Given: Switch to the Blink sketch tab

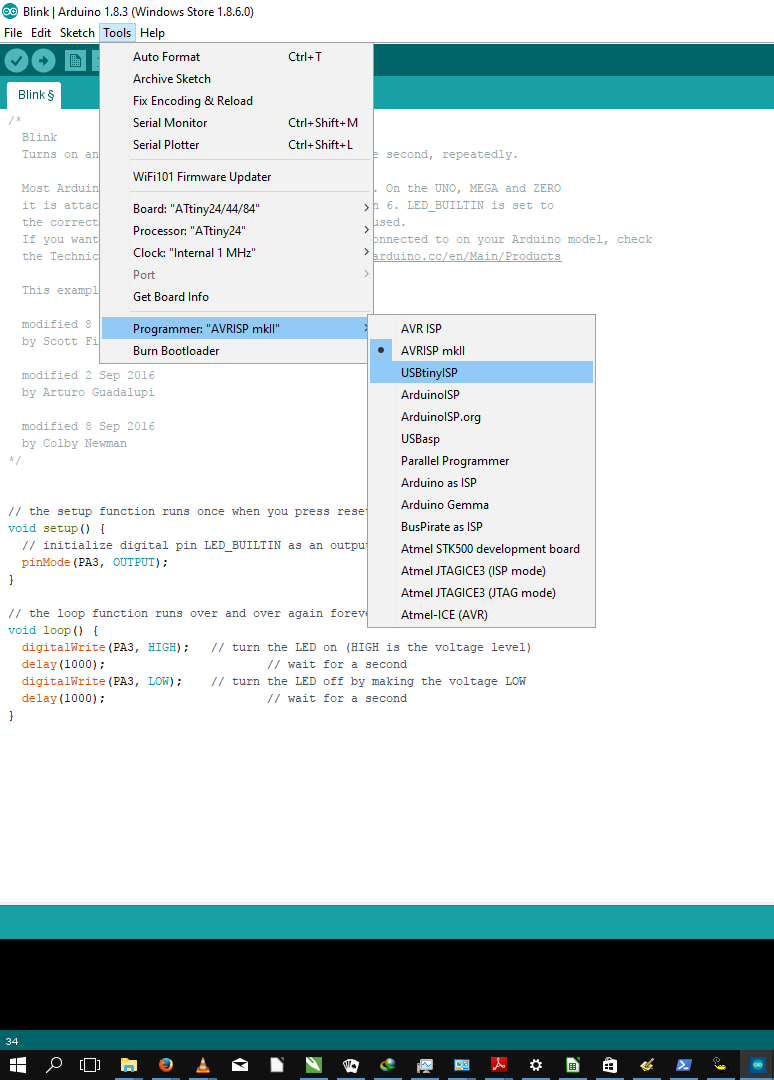Looking at the screenshot, I should coord(34,95).
